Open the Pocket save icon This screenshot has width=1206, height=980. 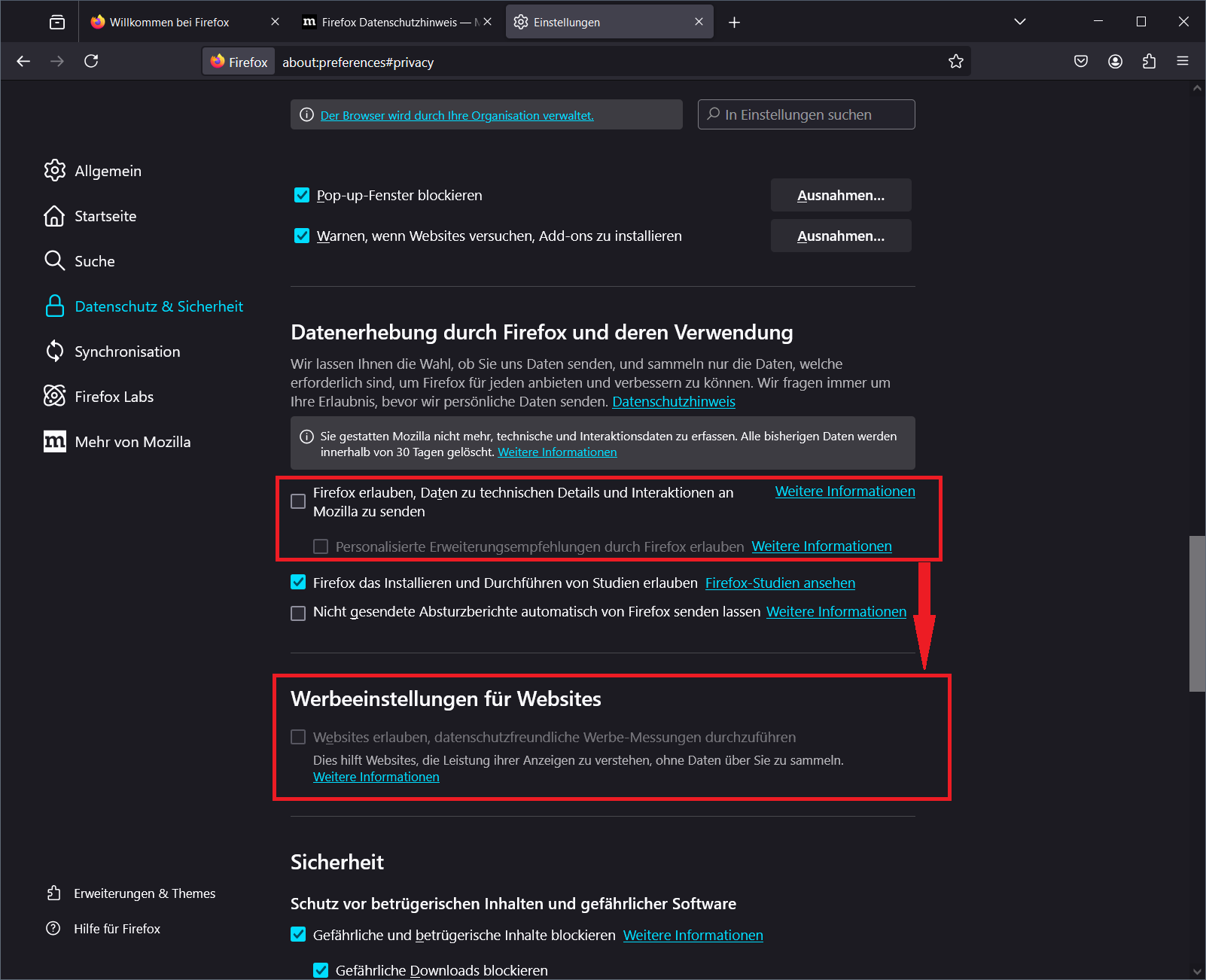1081,61
